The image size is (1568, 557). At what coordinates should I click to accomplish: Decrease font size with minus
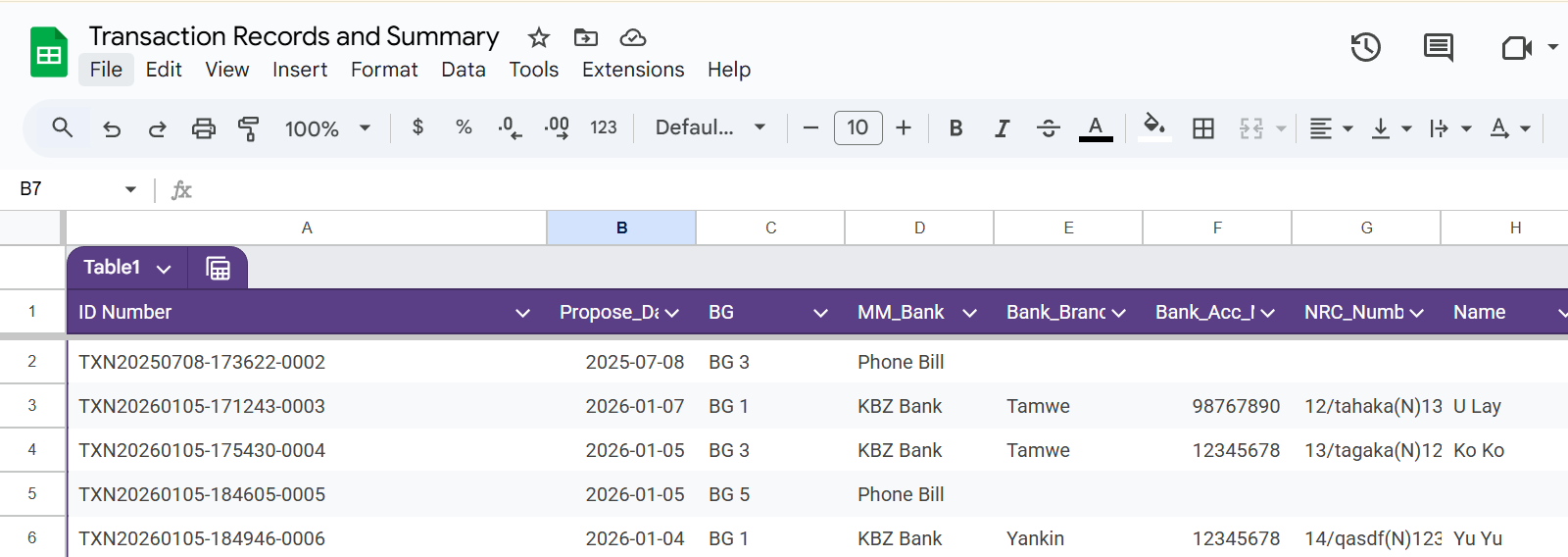pos(810,127)
